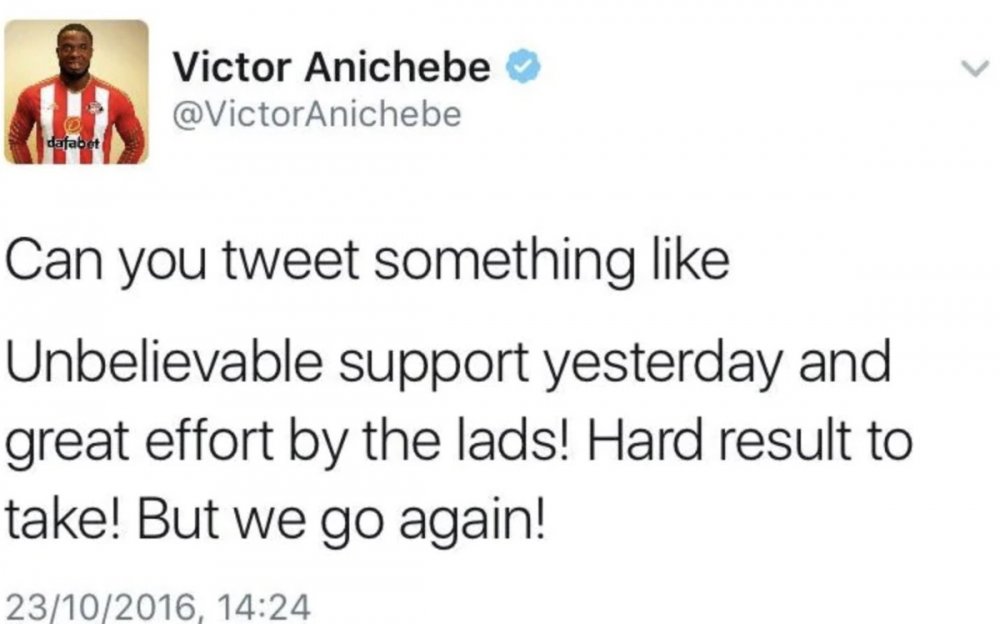Image resolution: width=1000 pixels, height=624 pixels.
Task: Open the @VictorAnichebe handle link
Action: point(317,116)
